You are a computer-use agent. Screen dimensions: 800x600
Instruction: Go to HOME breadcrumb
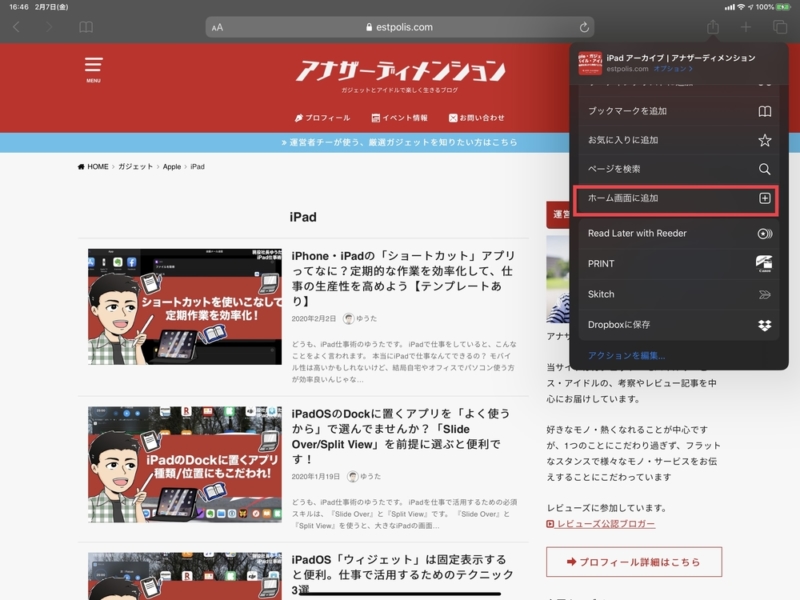pyautogui.click(x=93, y=167)
